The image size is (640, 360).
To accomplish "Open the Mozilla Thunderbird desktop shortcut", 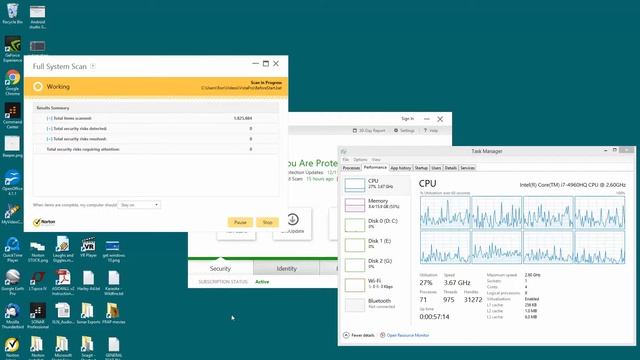I will click(x=12, y=316).
